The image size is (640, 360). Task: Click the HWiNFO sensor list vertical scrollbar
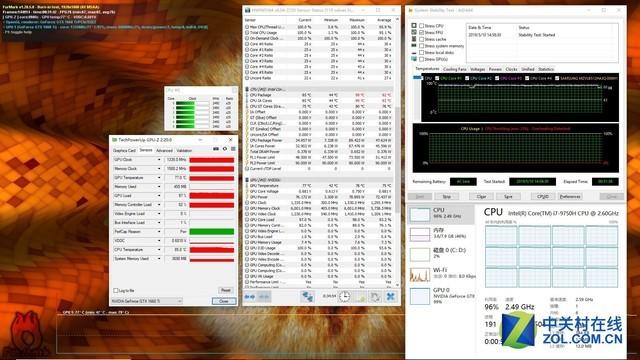pyautogui.click(x=398, y=152)
